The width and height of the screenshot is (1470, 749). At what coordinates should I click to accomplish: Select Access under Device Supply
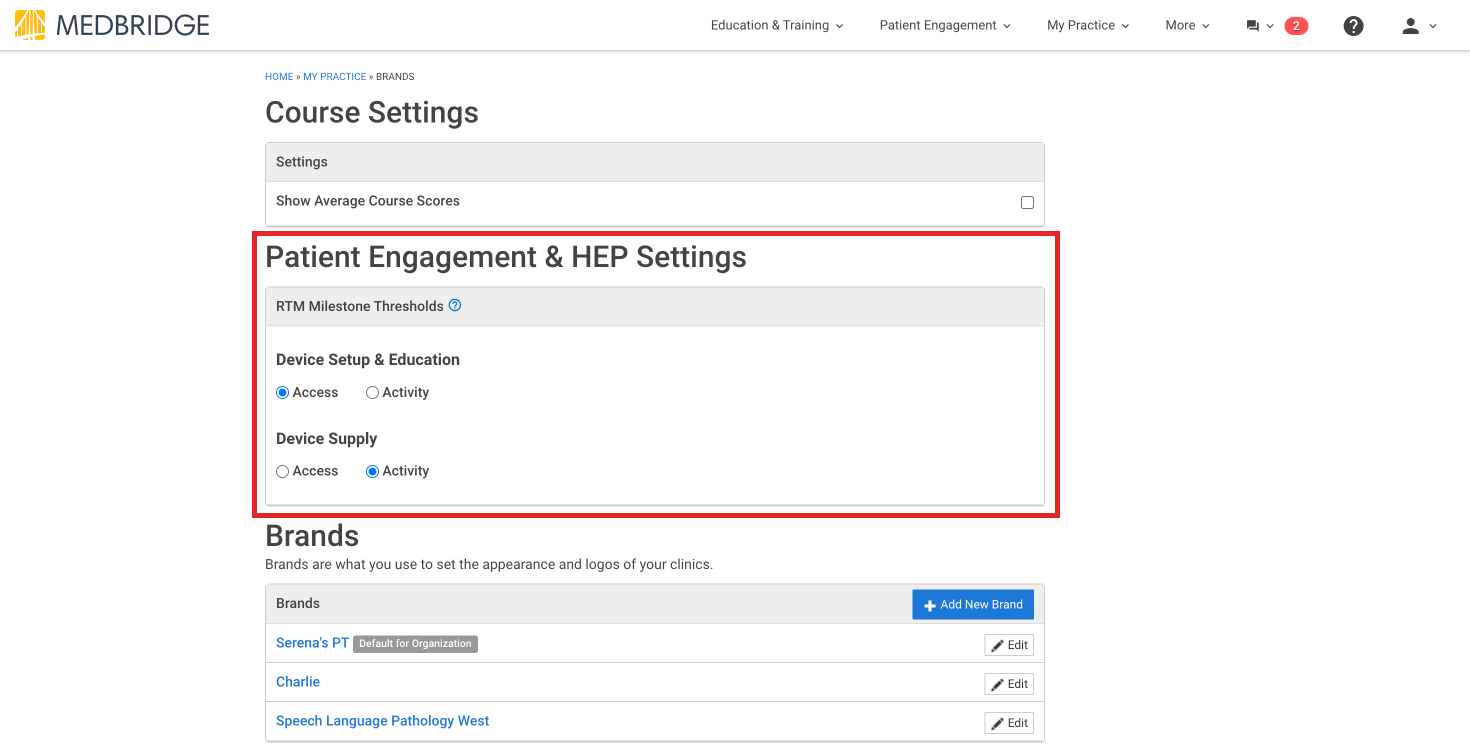pyautogui.click(x=283, y=471)
